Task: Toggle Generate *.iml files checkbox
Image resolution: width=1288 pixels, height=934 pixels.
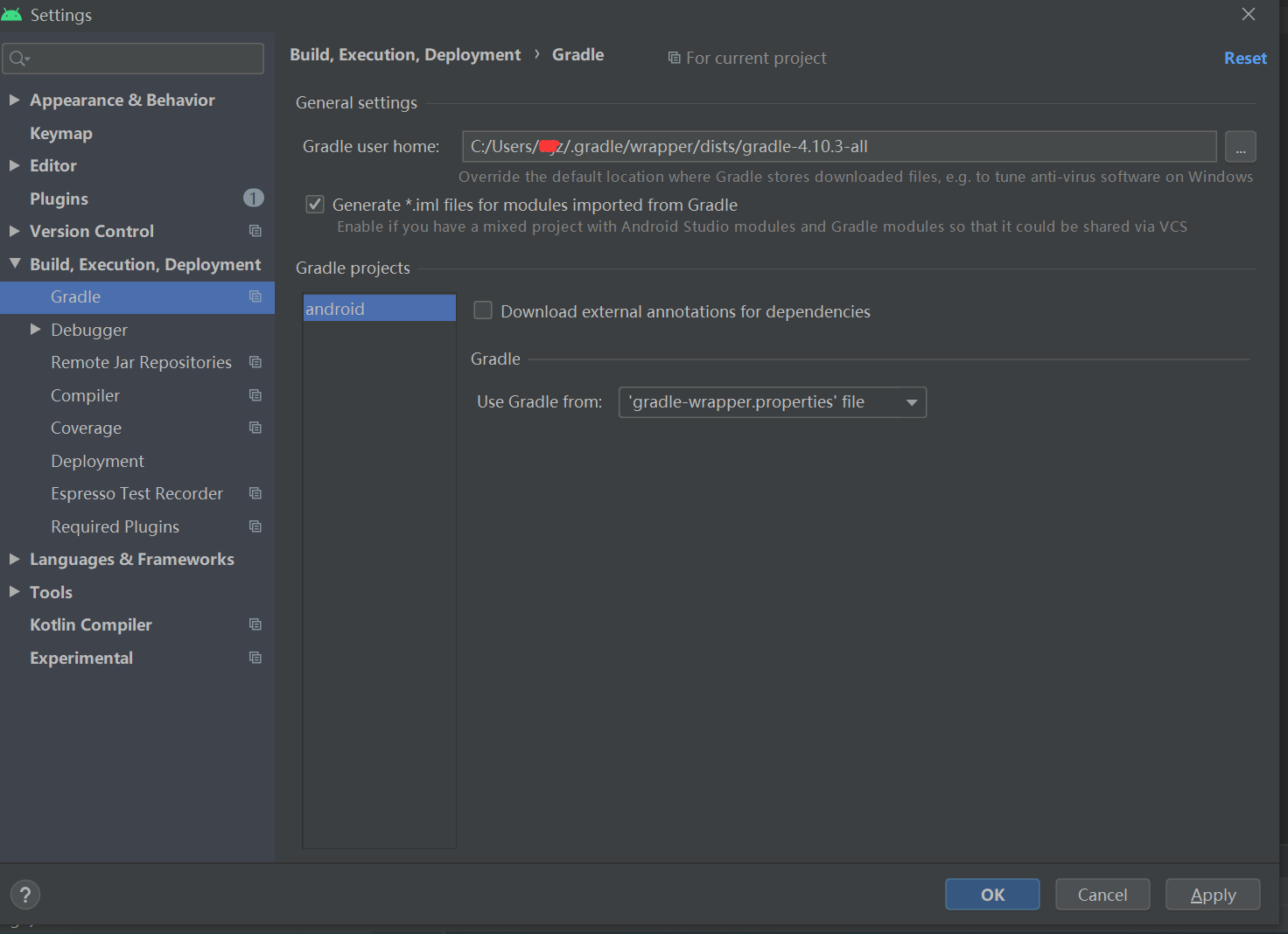Action: pyautogui.click(x=315, y=205)
